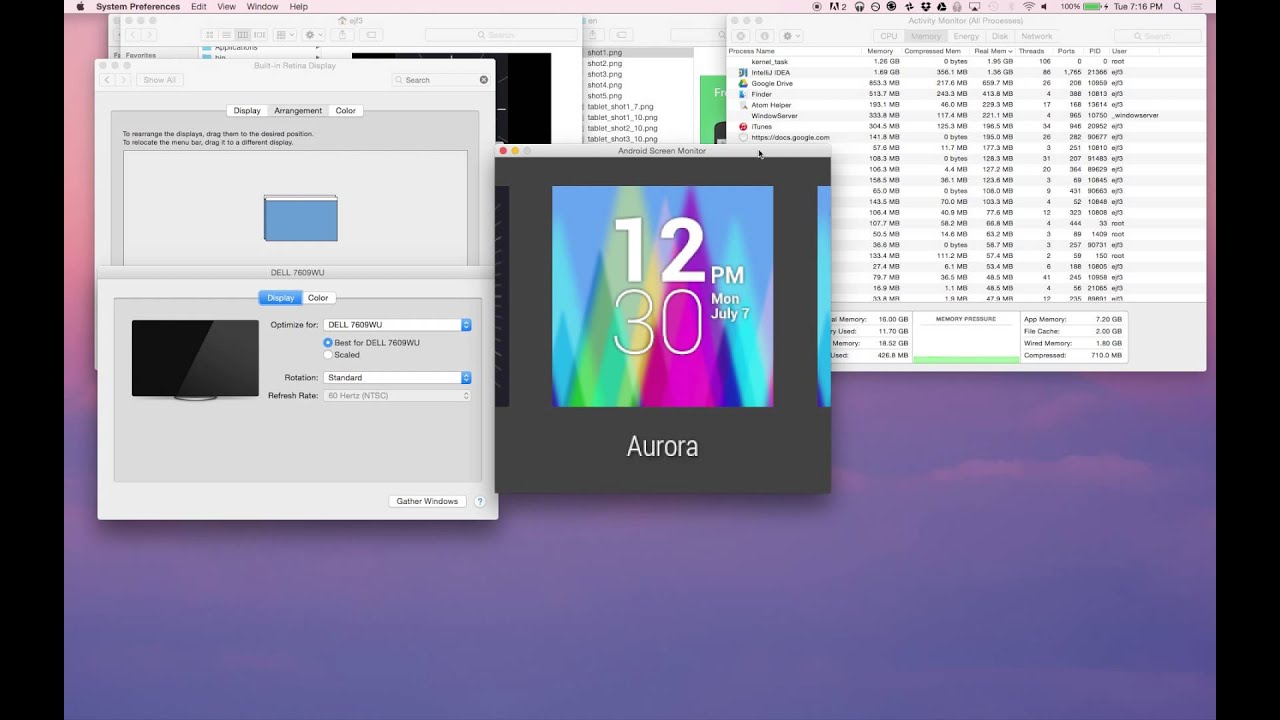Switch Finder to column view
The height and width of the screenshot is (720, 1280).
point(243,35)
